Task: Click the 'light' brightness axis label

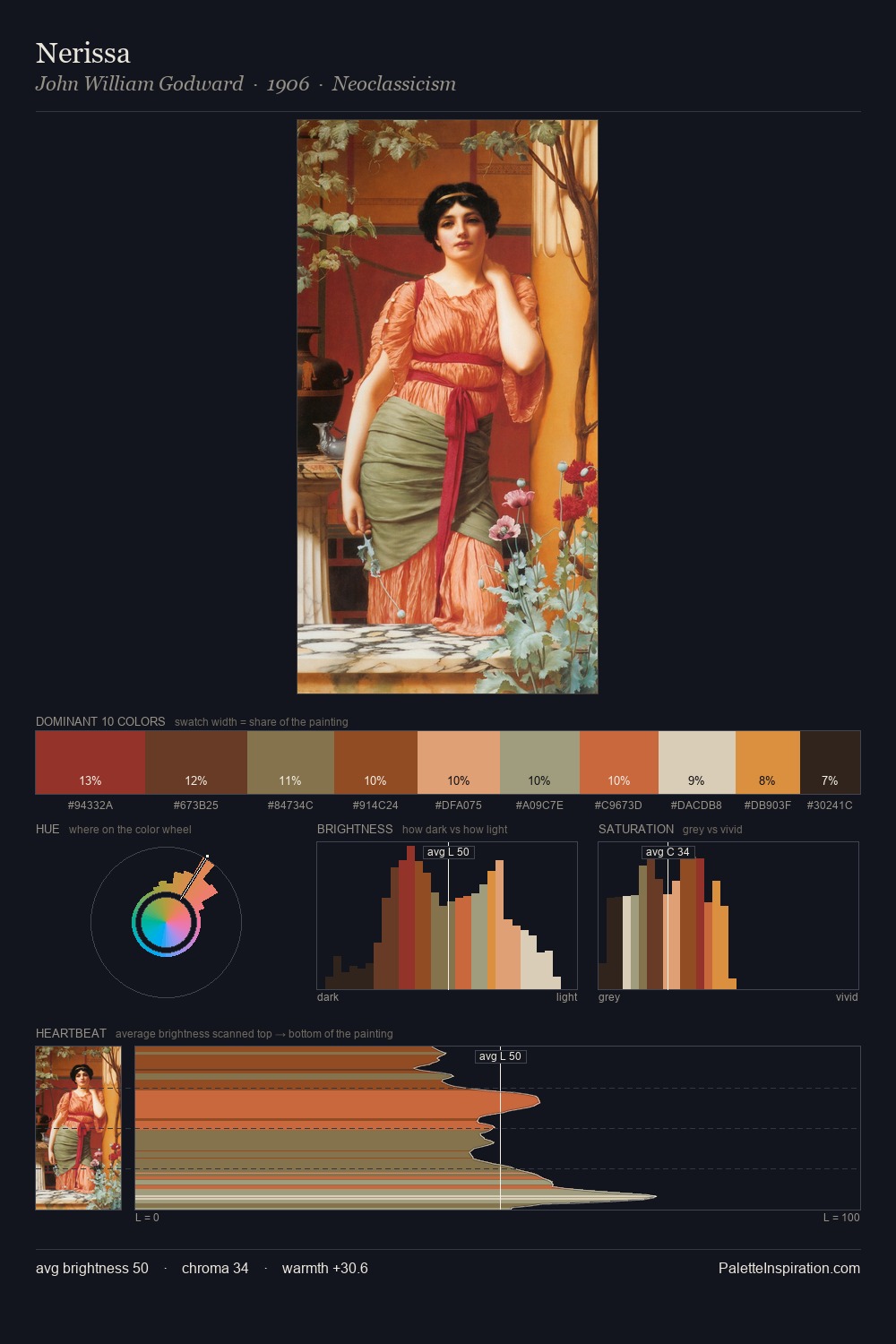Action: point(566,997)
